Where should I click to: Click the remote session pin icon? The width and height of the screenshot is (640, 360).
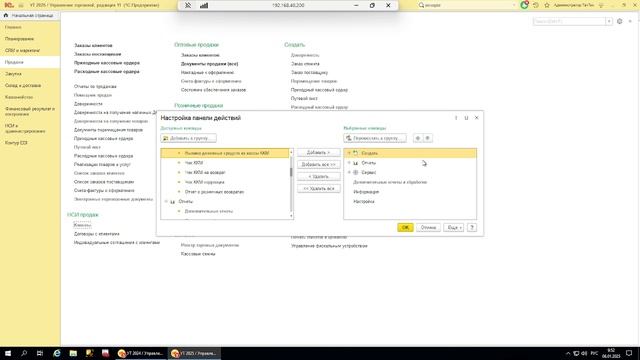(188, 5)
